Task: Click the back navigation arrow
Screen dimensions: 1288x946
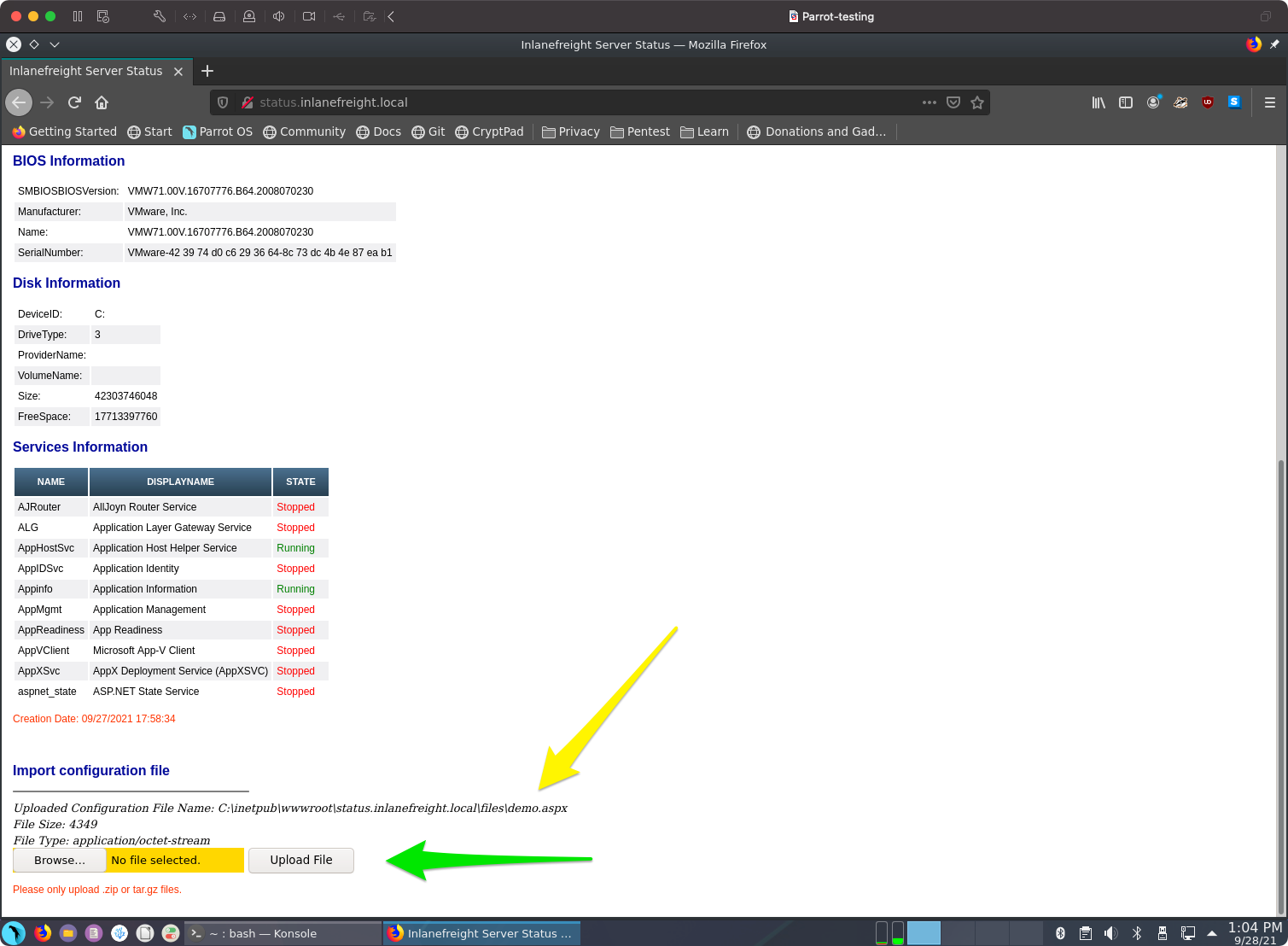Action: click(x=19, y=102)
